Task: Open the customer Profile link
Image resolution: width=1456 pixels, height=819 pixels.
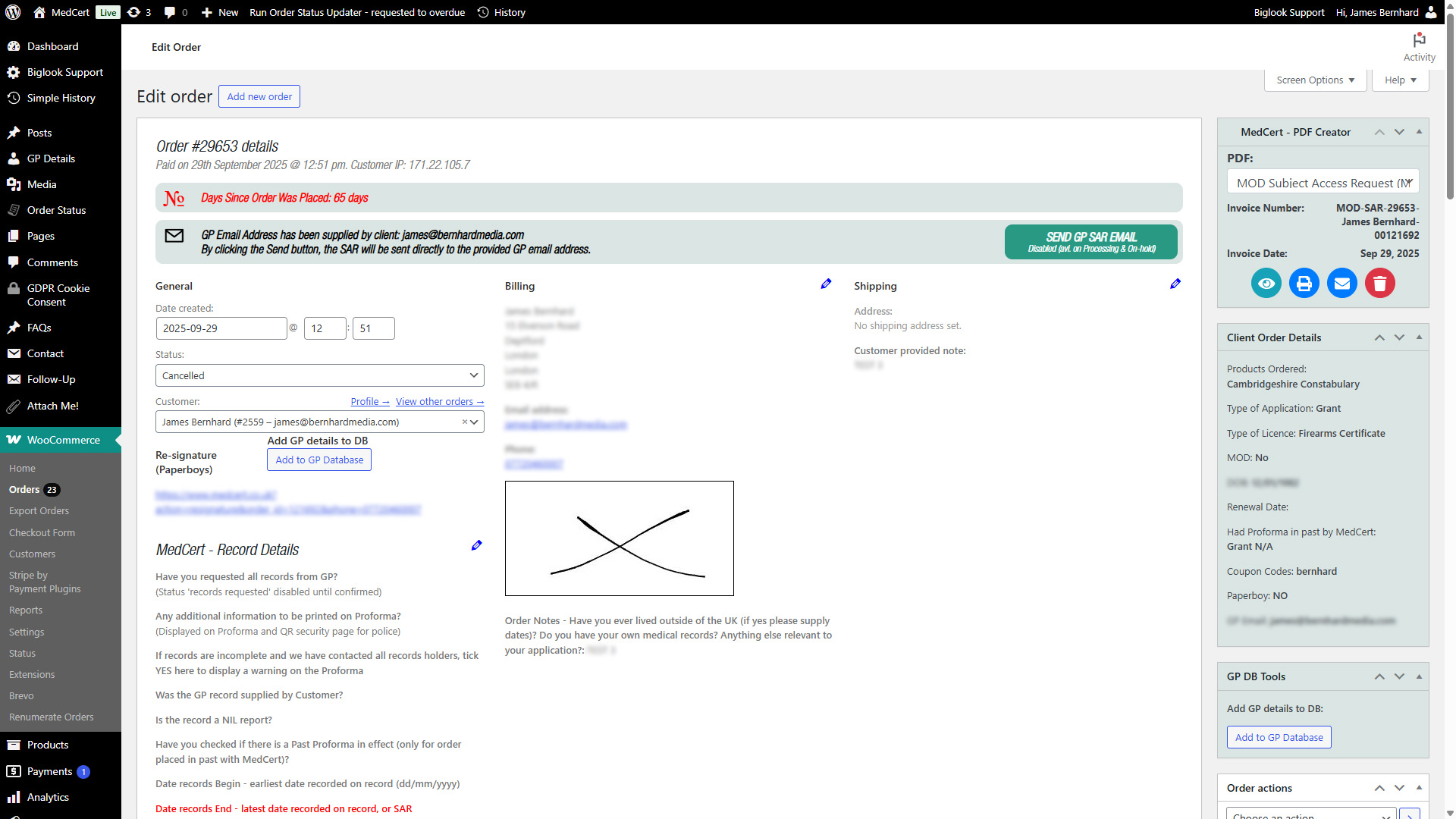Action: point(370,402)
